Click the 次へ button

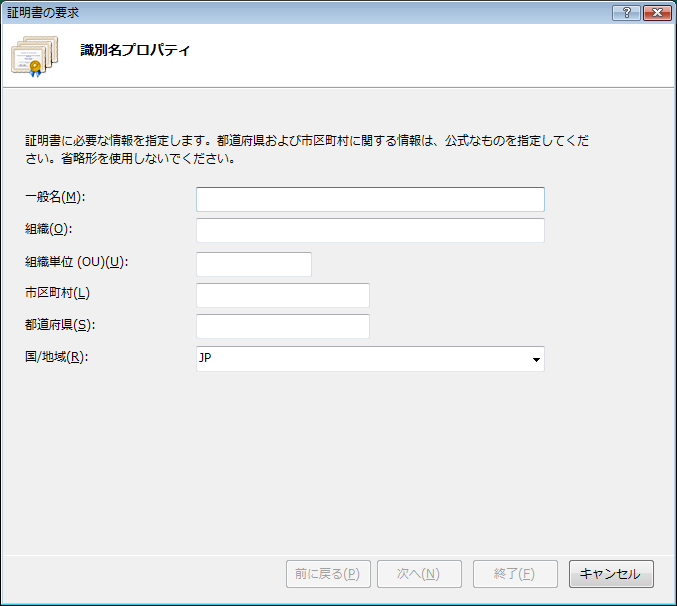click(x=418, y=574)
